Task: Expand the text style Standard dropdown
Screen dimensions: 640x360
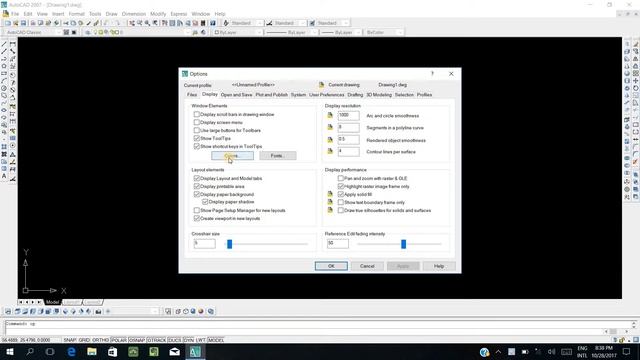Action: pyautogui.click(x=260, y=23)
